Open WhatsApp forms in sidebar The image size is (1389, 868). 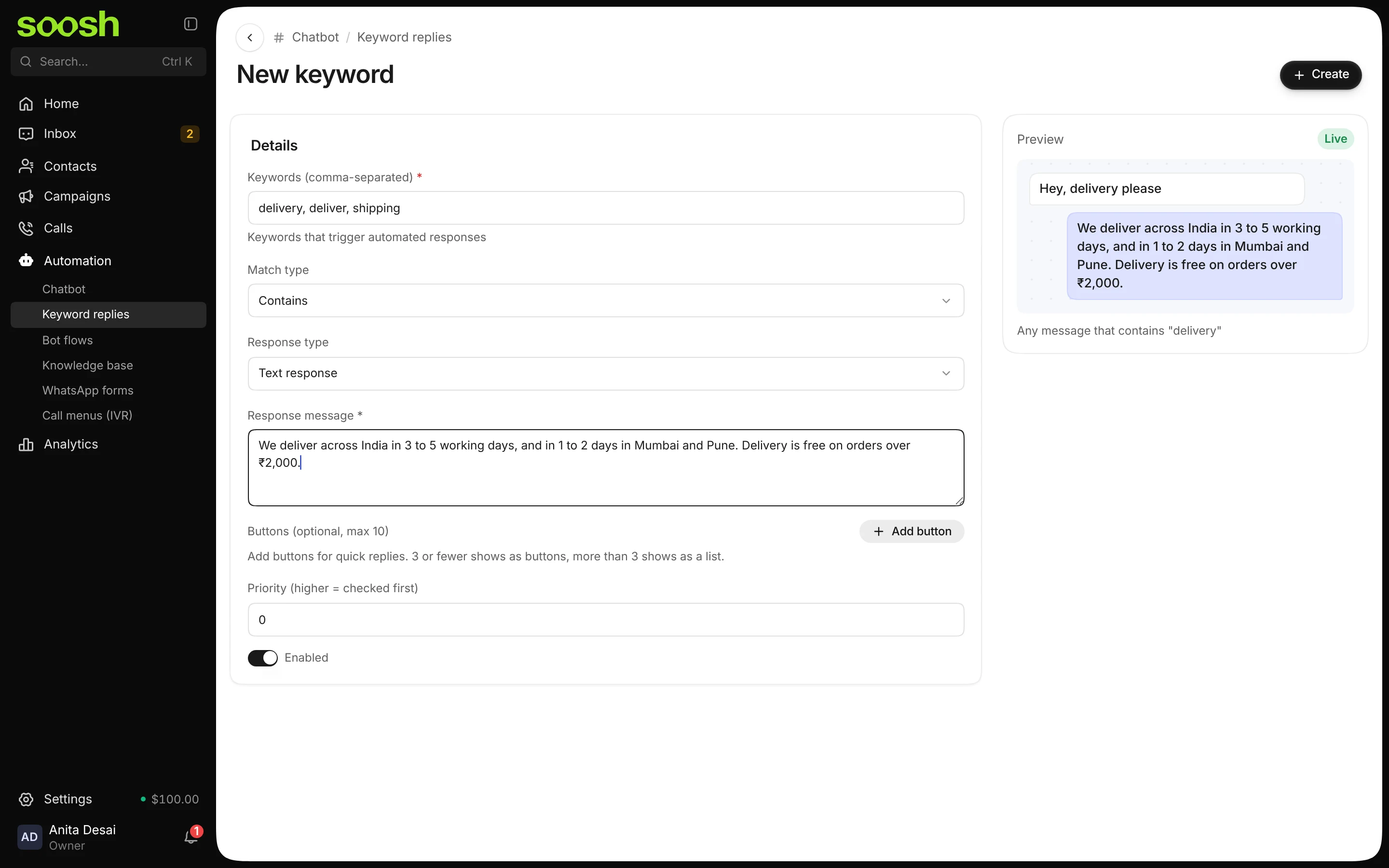[x=88, y=391]
